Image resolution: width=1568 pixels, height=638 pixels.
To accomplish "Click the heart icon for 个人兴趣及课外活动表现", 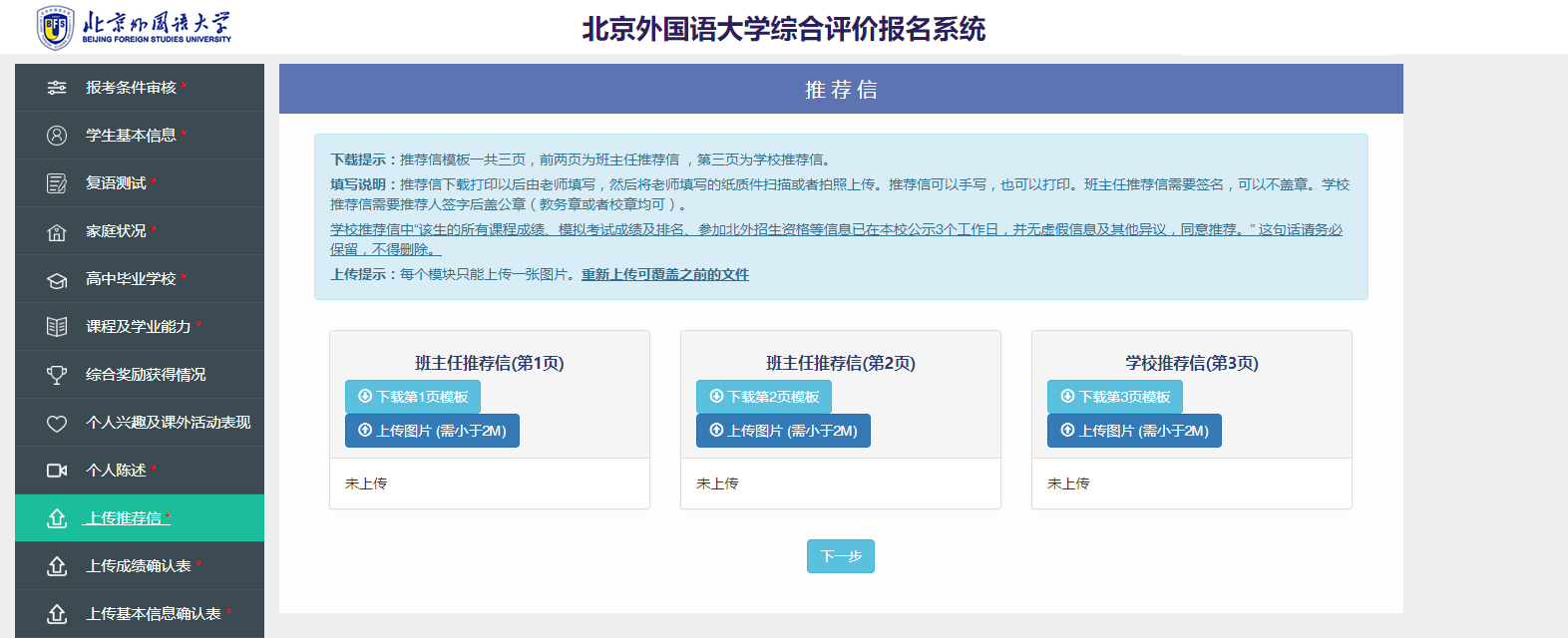I will [57, 423].
